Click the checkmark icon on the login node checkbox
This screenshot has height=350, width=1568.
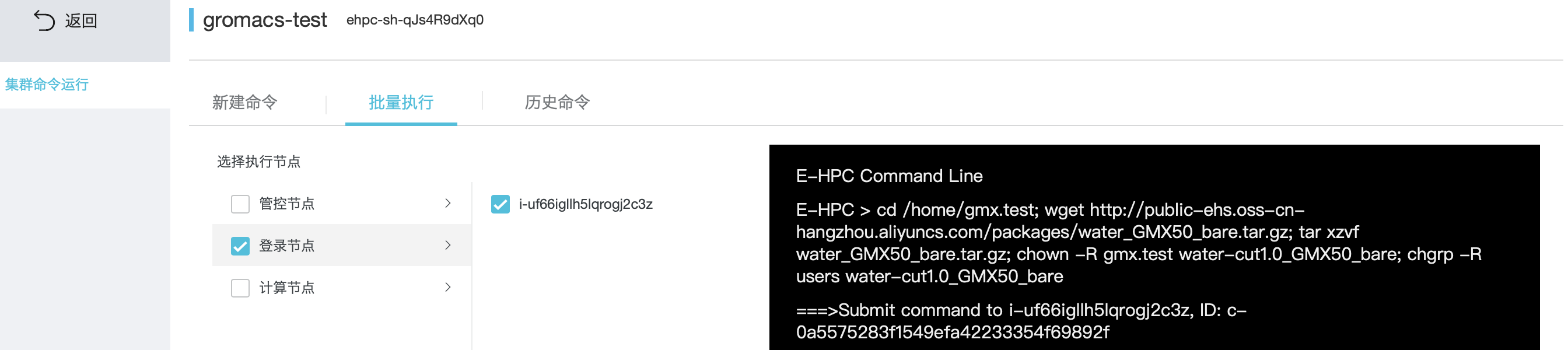click(240, 246)
